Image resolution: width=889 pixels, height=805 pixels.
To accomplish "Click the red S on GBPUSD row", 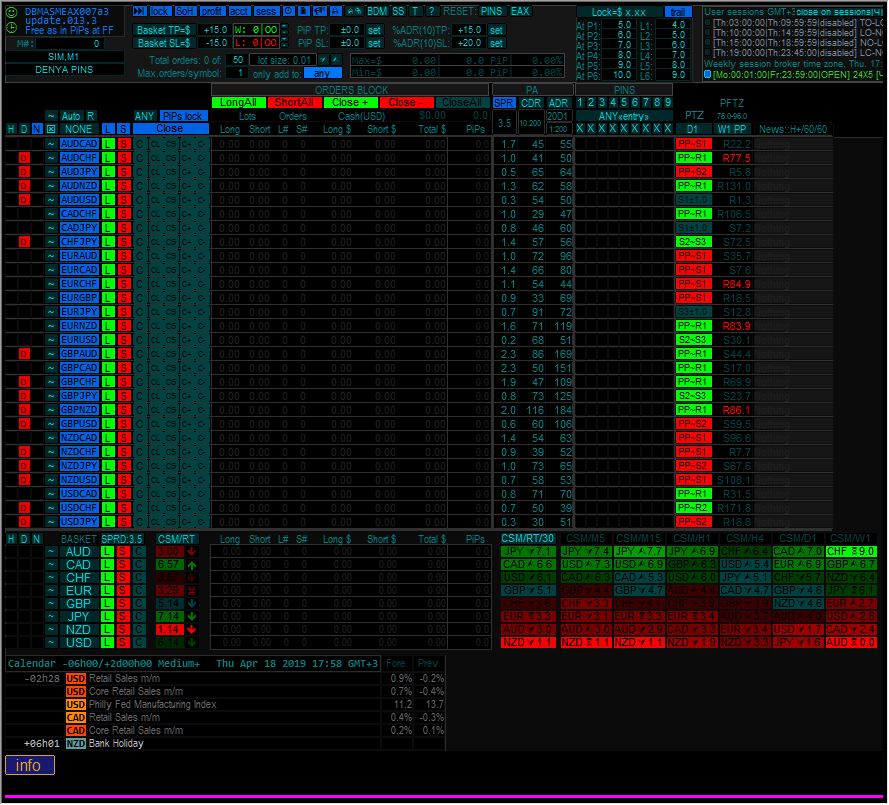I will click(124, 424).
